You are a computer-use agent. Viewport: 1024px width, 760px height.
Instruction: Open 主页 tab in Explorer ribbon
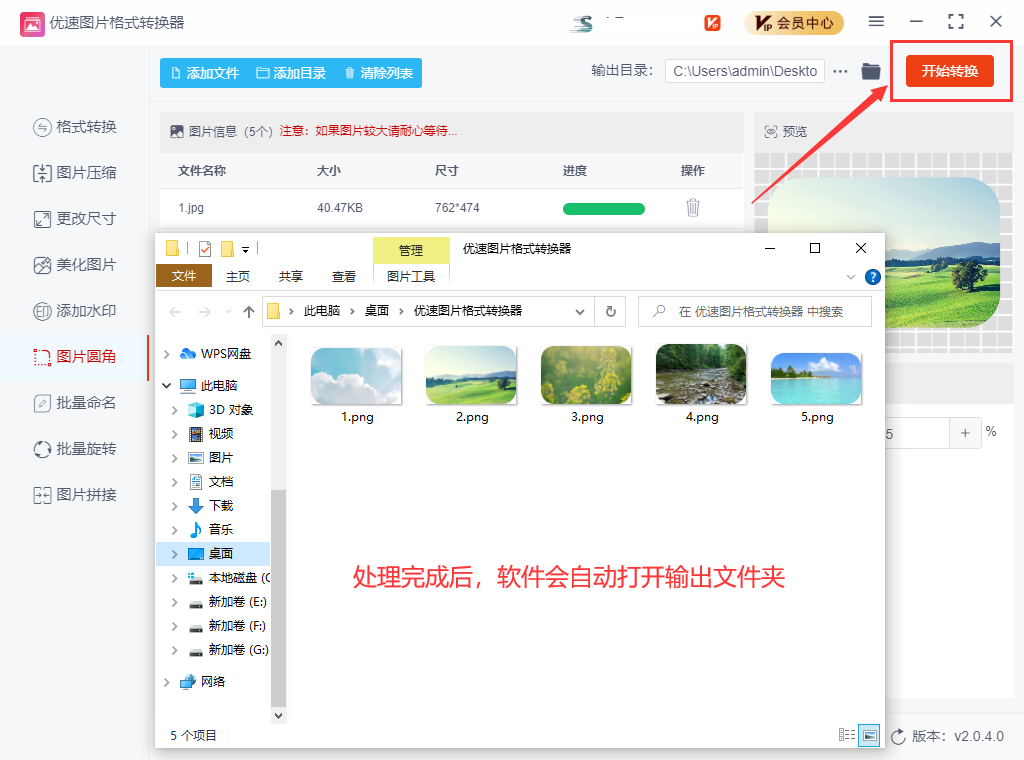click(x=238, y=276)
